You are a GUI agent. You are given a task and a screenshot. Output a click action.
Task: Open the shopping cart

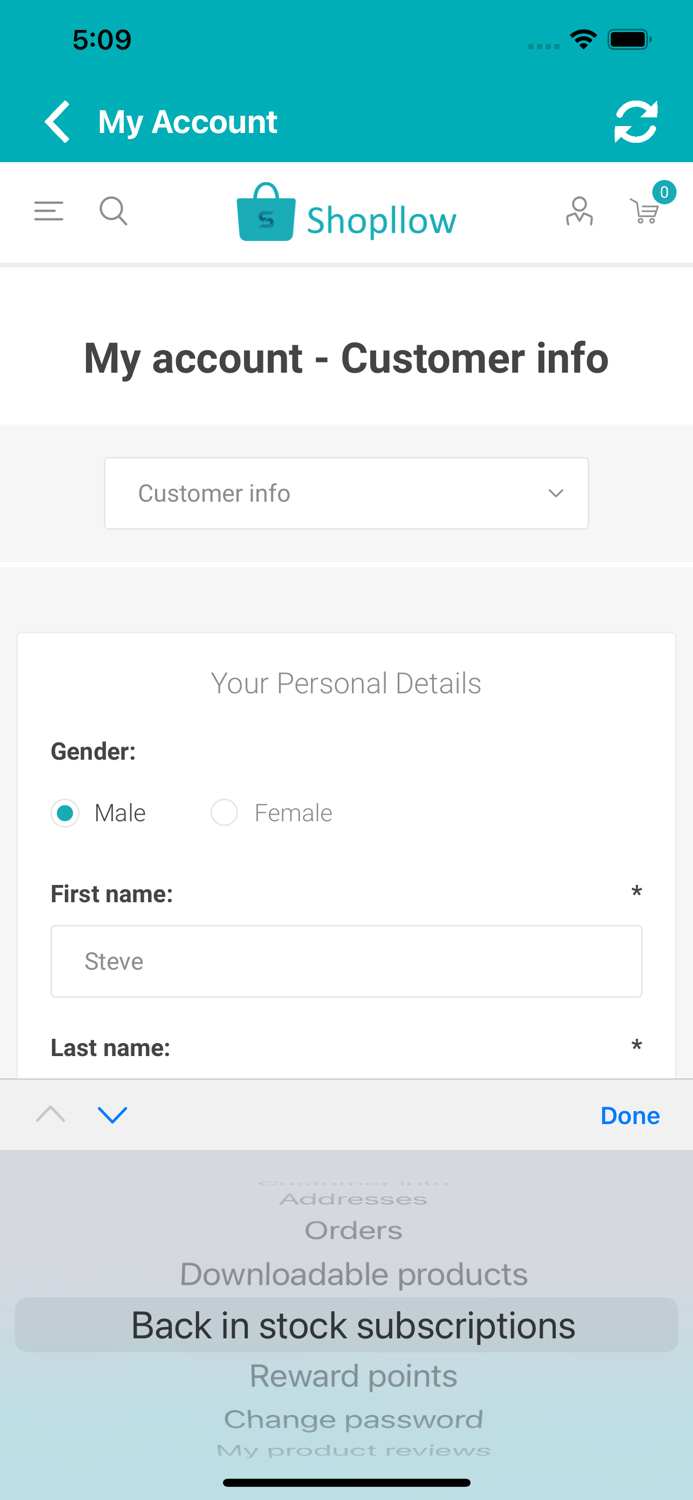click(x=645, y=211)
